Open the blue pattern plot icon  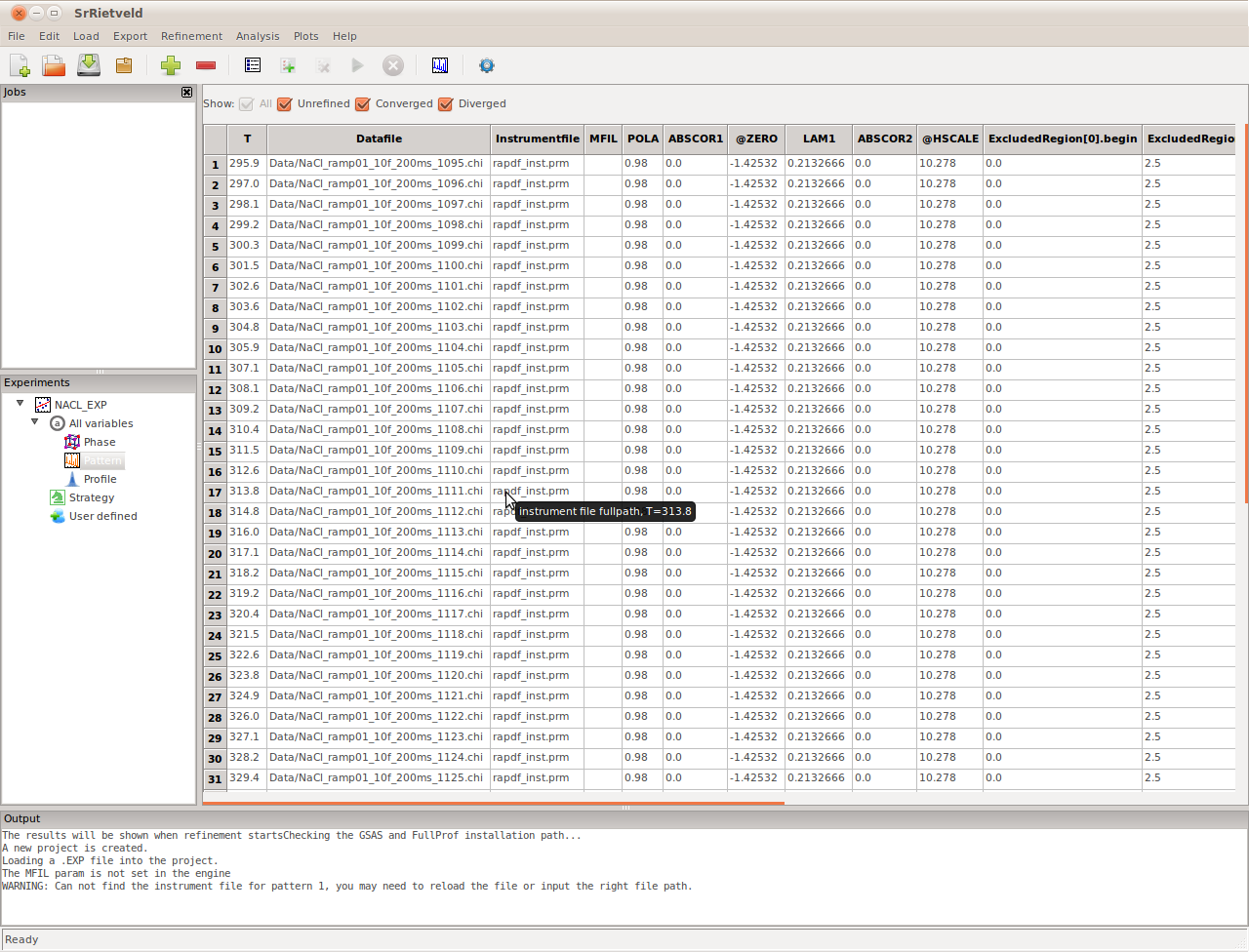click(x=440, y=65)
